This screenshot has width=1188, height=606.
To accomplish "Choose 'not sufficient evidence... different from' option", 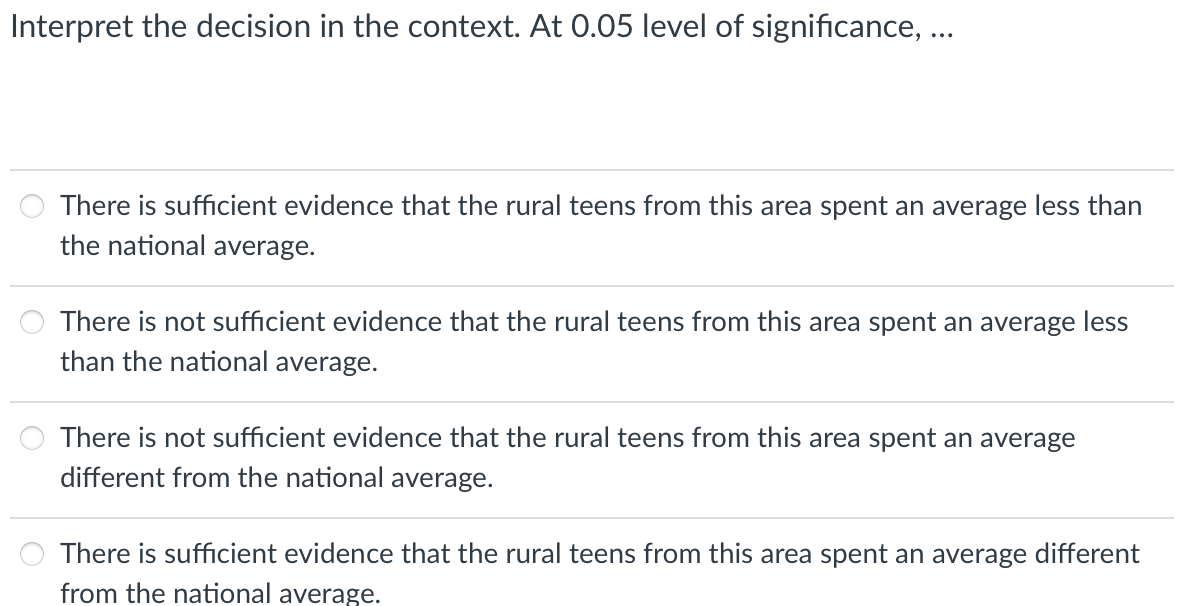I will 32,438.
